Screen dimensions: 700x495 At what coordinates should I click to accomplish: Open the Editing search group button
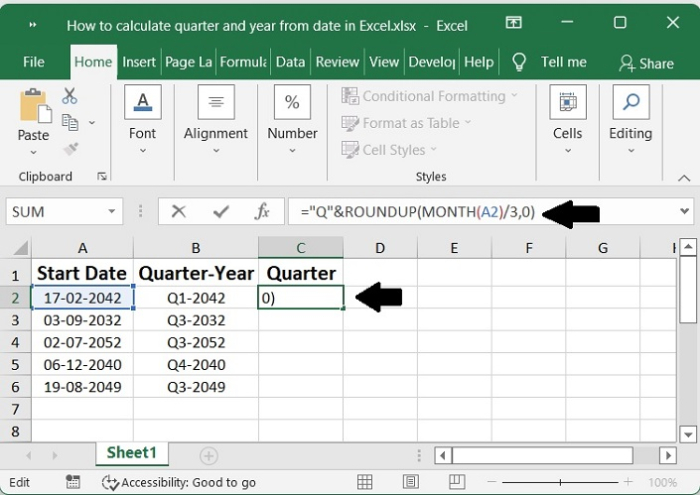click(631, 102)
